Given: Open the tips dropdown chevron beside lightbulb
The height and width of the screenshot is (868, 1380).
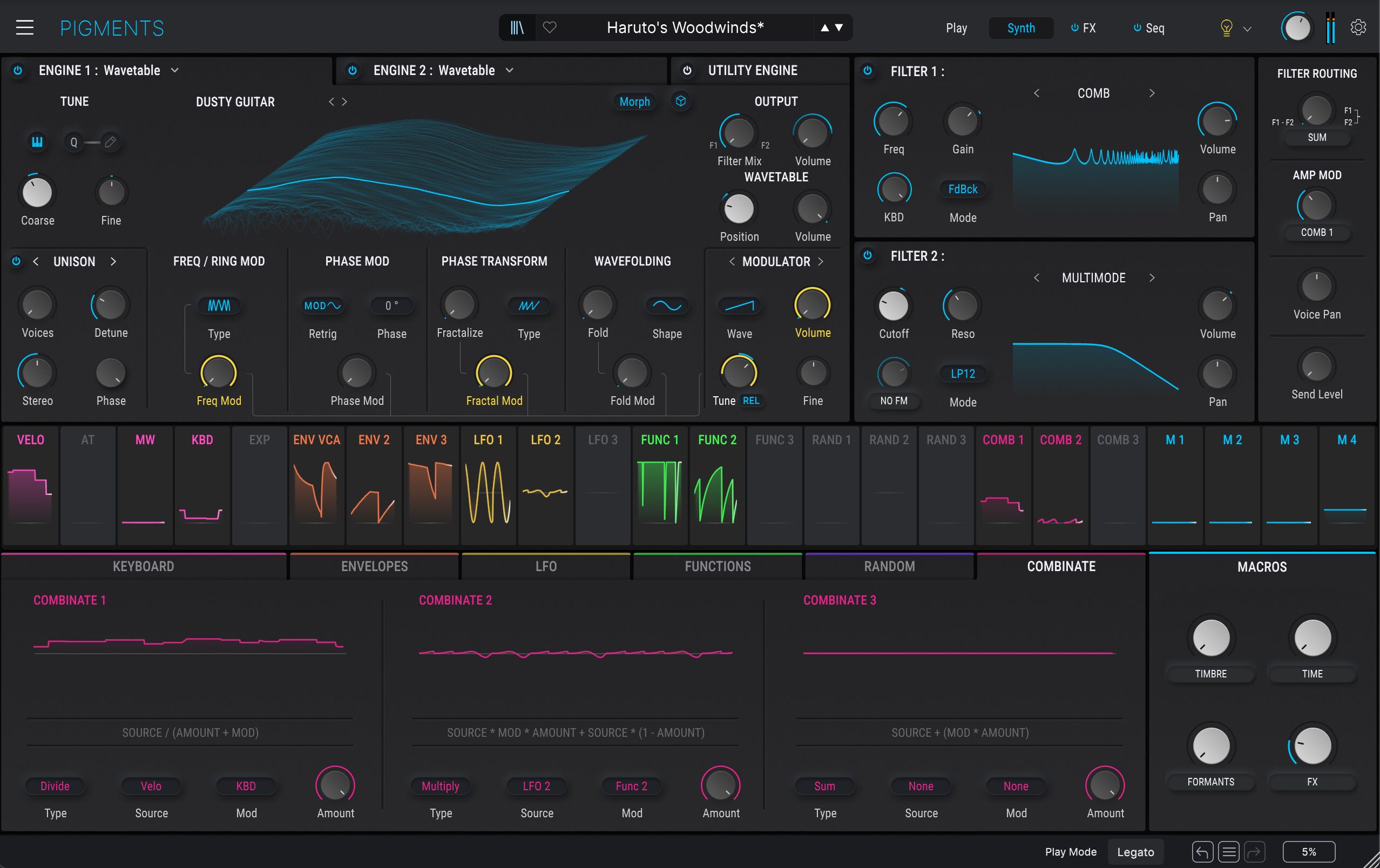Looking at the screenshot, I should (1247, 29).
